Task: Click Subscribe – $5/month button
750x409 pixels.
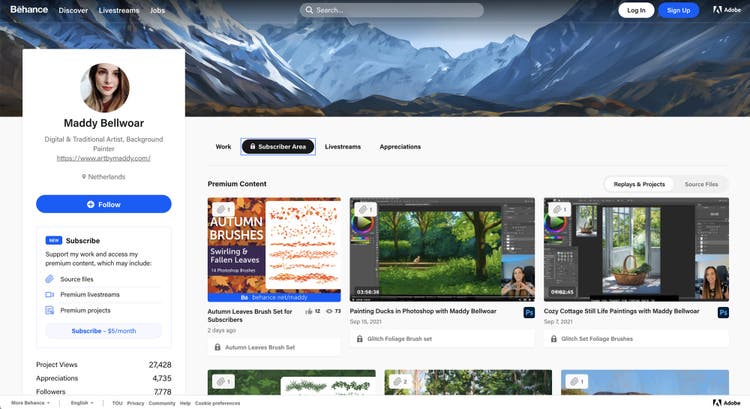Action: [x=103, y=331]
